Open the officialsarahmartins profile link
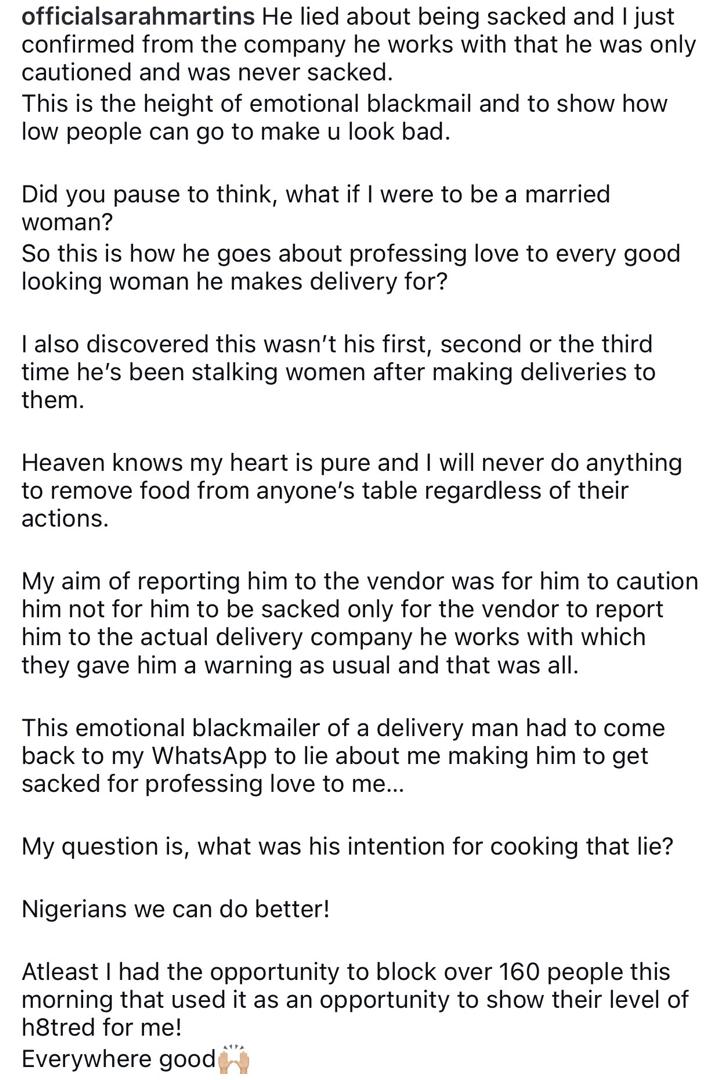721x1080 pixels. (138, 17)
